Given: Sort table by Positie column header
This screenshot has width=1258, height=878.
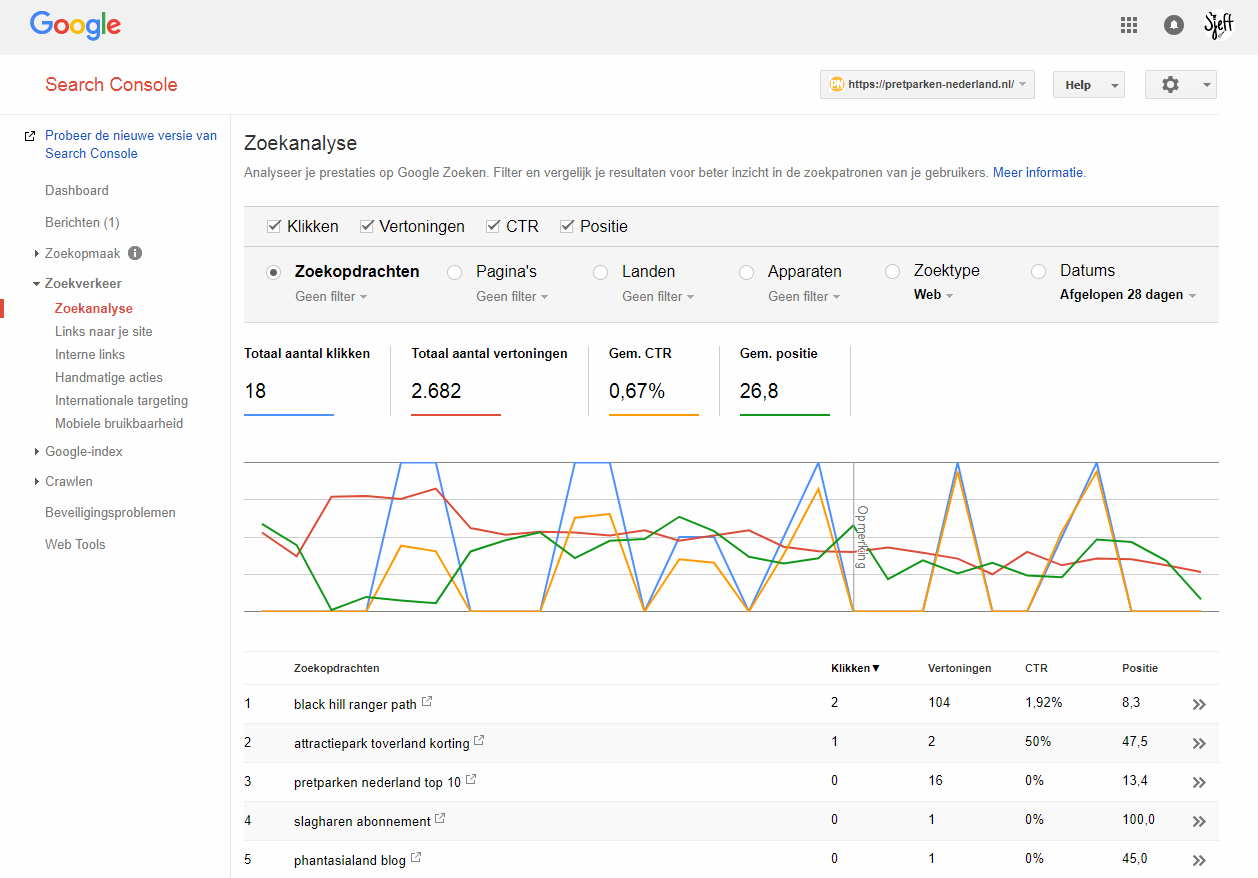Looking at the screenshot, I should pos(1140,668).
